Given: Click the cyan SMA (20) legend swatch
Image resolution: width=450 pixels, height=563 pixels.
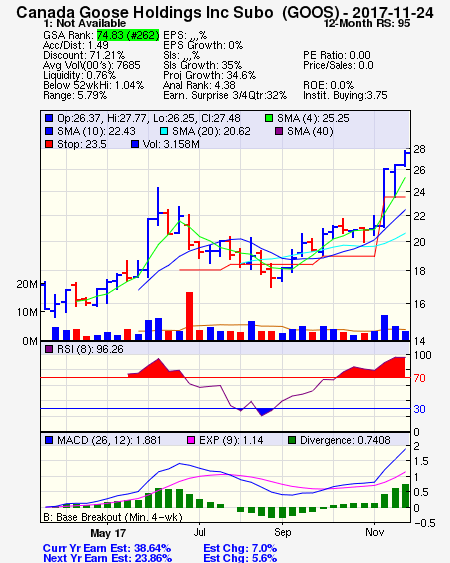Looking at the screenshot, I should click(x=164, y=131).
